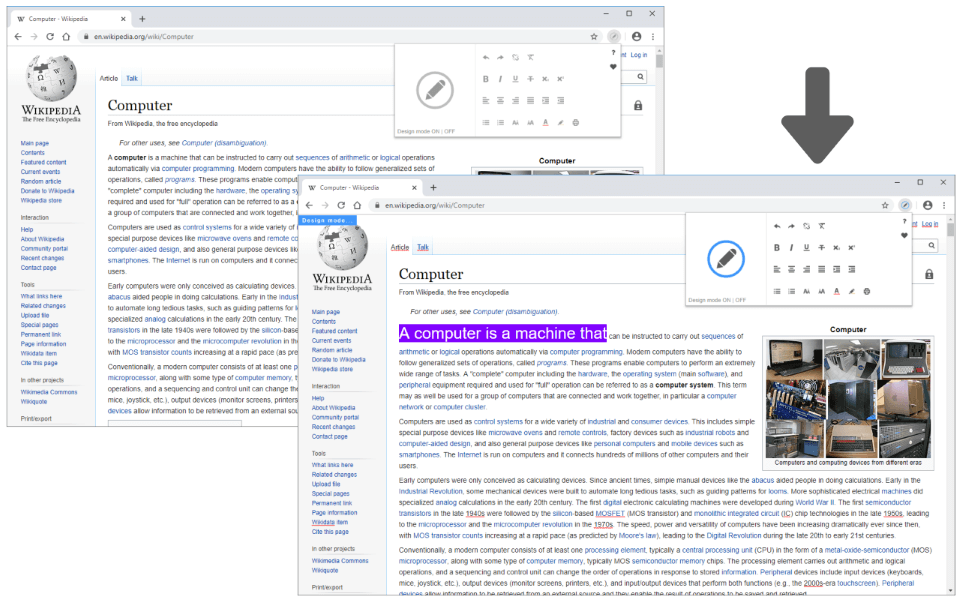Open new tab in front window
This screenshot has width=960, height=600.
click(433, 187)
